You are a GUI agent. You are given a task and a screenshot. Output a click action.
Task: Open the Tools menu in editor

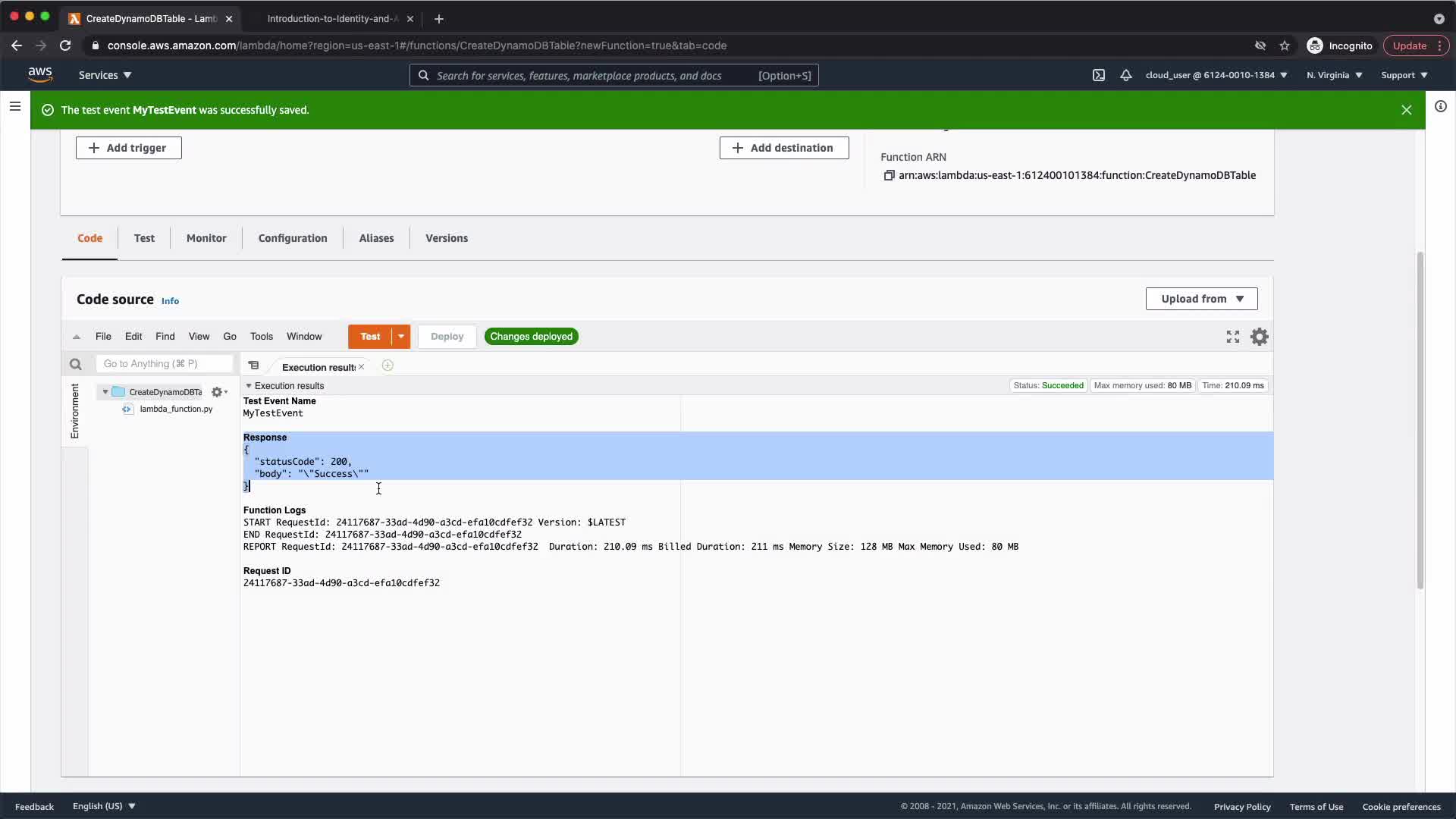pos(261,337)
